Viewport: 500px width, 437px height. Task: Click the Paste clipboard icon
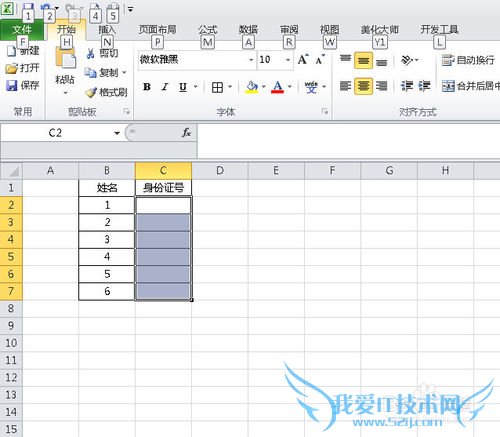[65, 59]
